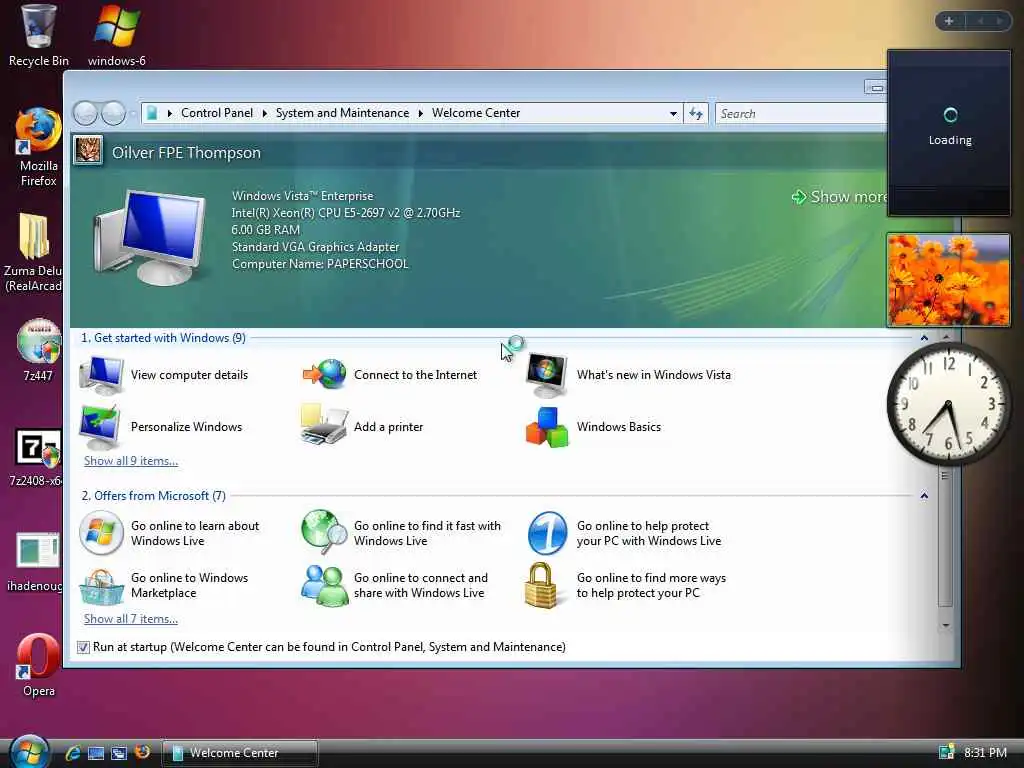The image size is (1024, 768).
Task: Expand the arrow after Control Panel breadcrumb
Action: [264, 114]
